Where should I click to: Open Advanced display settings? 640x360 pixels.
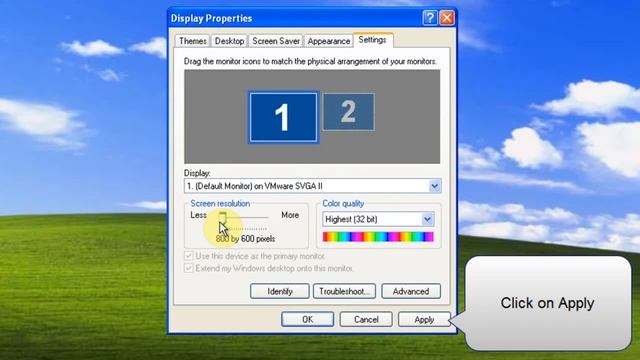point(411,291)
